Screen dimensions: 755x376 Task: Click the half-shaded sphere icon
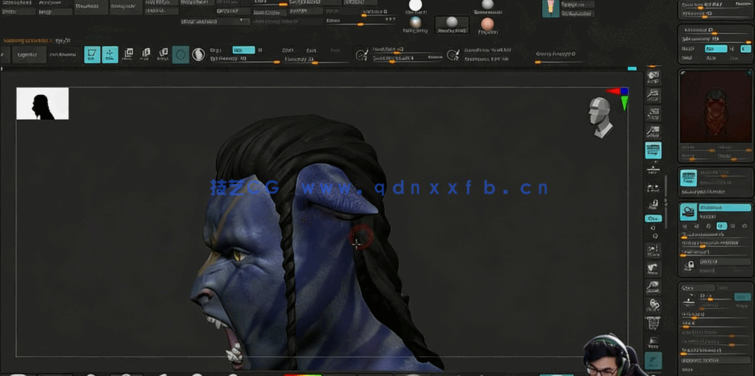click(198, 55)
